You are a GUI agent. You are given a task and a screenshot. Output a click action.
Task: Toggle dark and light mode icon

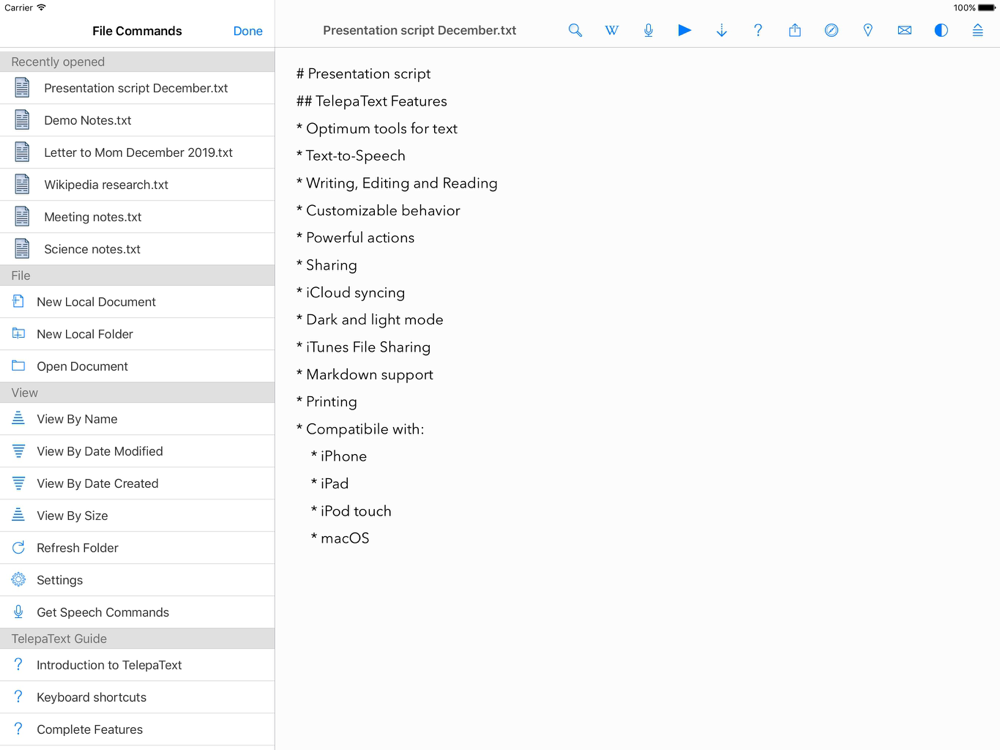point(941,30)
